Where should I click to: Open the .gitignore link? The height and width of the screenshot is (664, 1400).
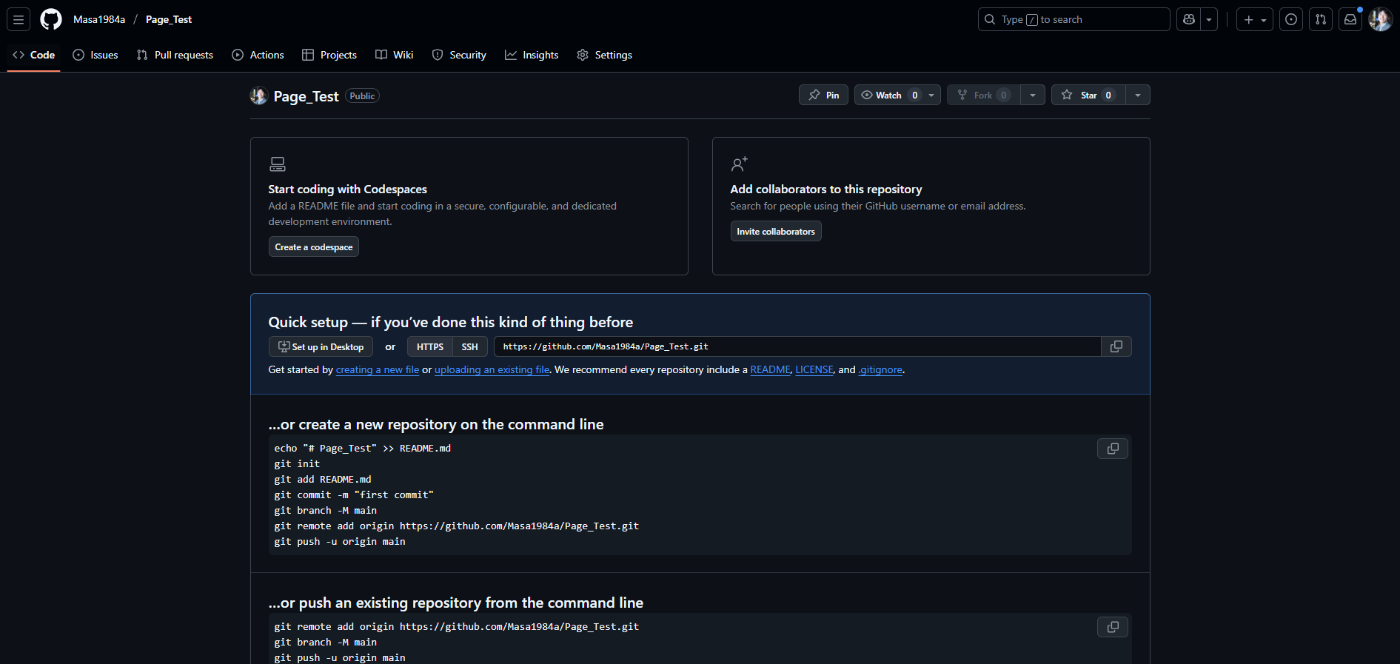pyautogui.click(x=881, y=370)
